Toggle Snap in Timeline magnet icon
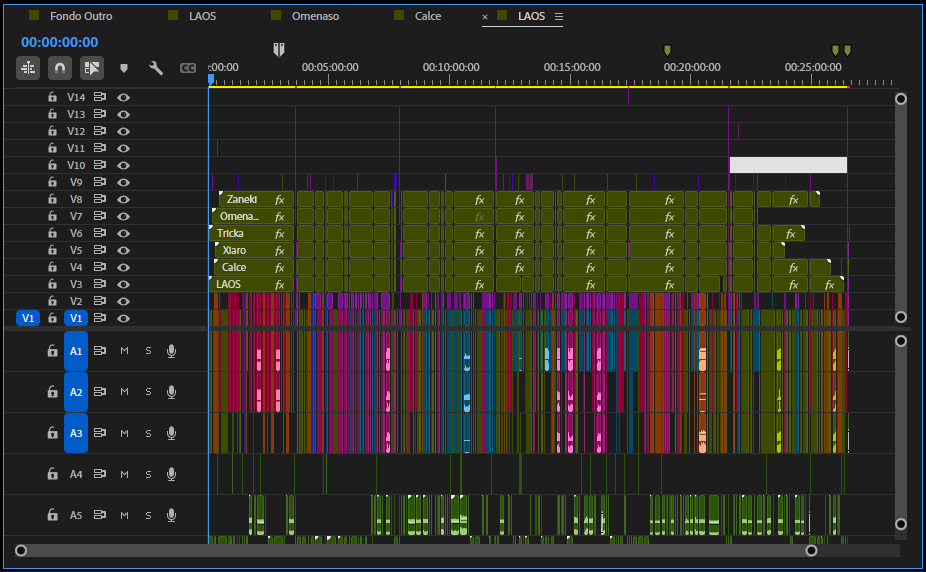This screenshot has height=572, width=926. click(x=60, y=68)
